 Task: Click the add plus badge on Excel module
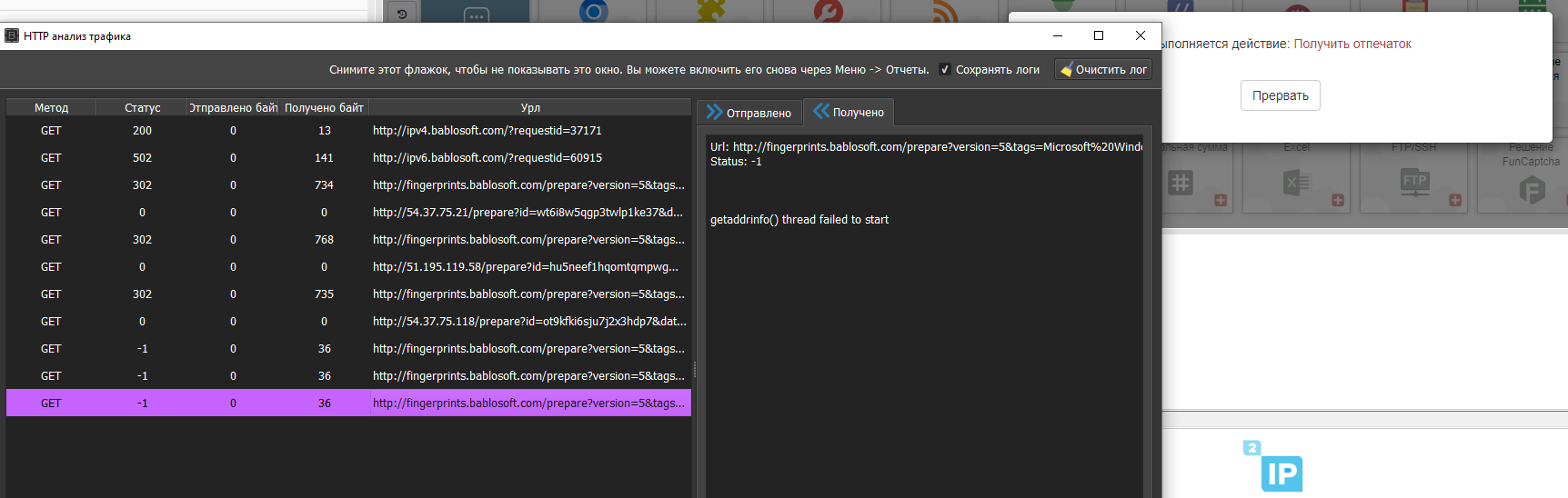[1338, 200]
